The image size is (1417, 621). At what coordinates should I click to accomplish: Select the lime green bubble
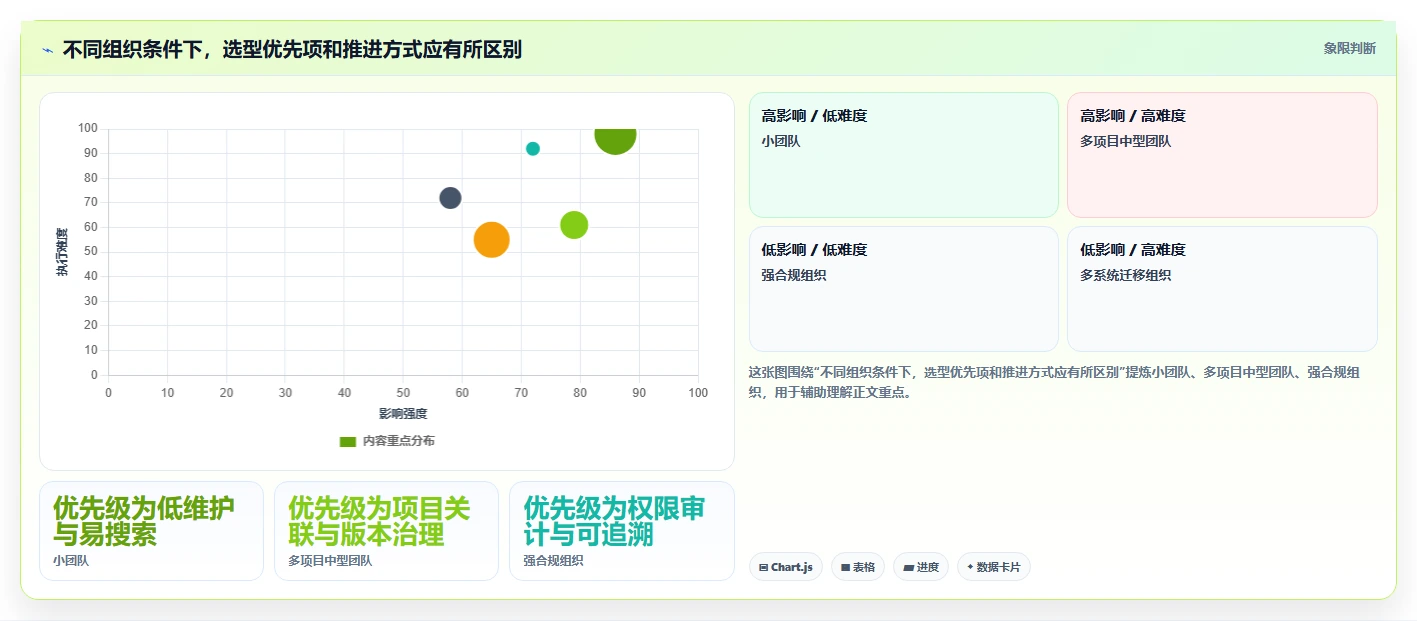574,225
